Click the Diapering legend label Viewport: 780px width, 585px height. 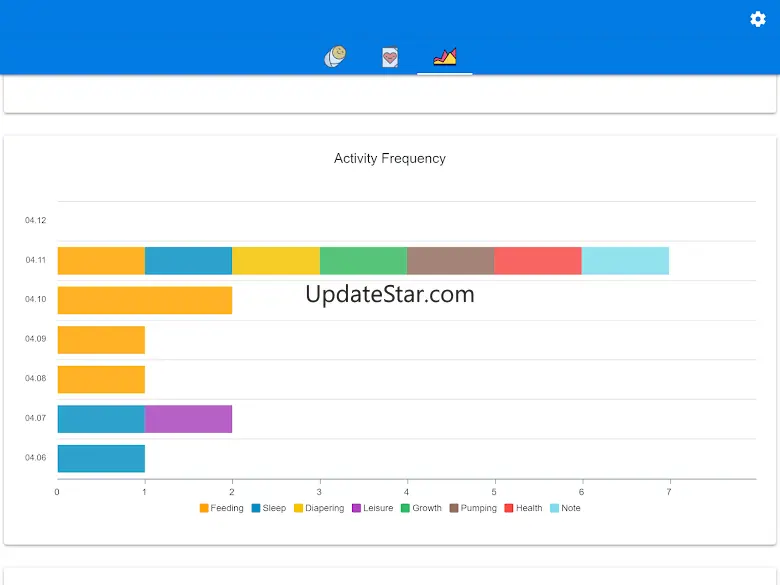(324, 508)
